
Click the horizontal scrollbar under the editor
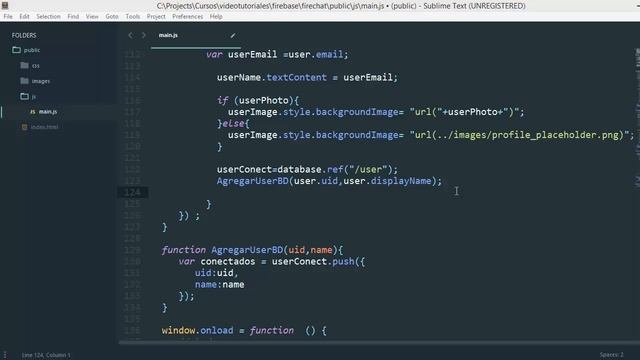pyautogui.click(x=379, y=342)
